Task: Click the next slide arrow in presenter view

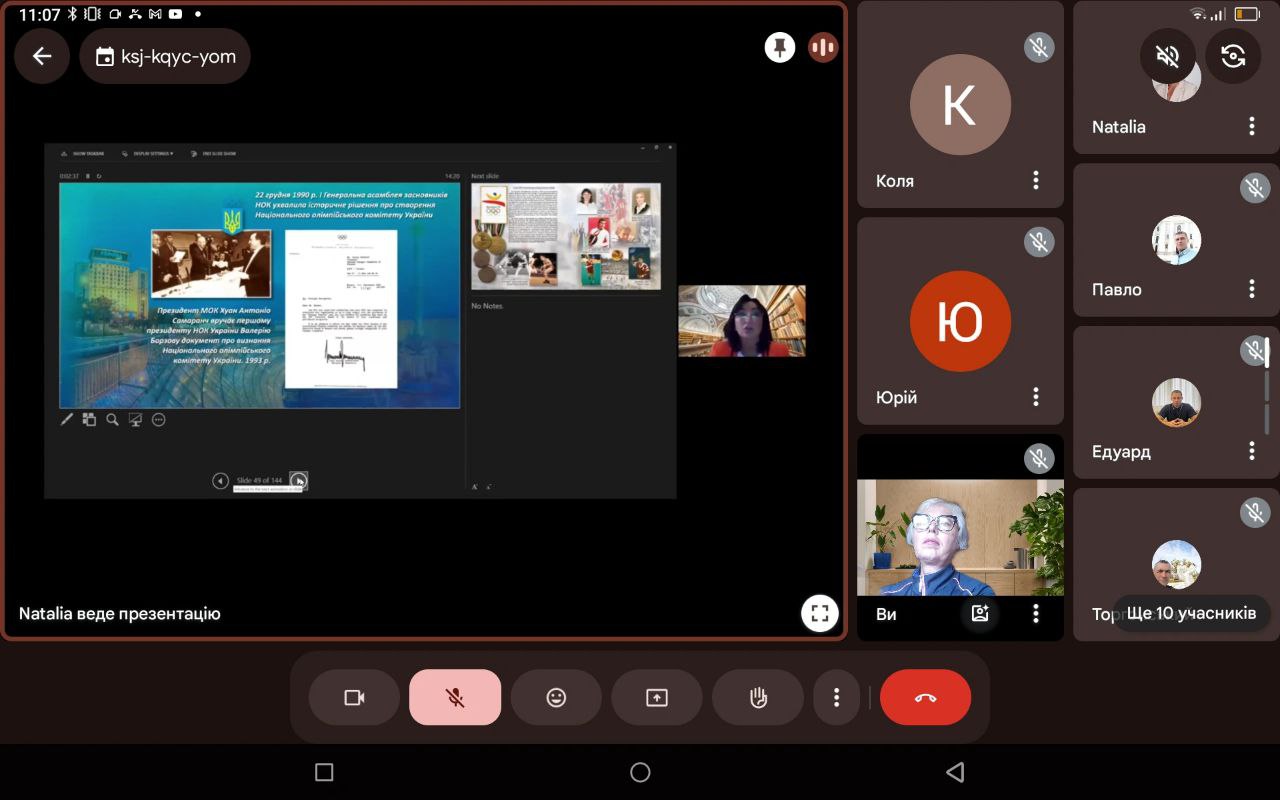Action: tap(298, 481)
